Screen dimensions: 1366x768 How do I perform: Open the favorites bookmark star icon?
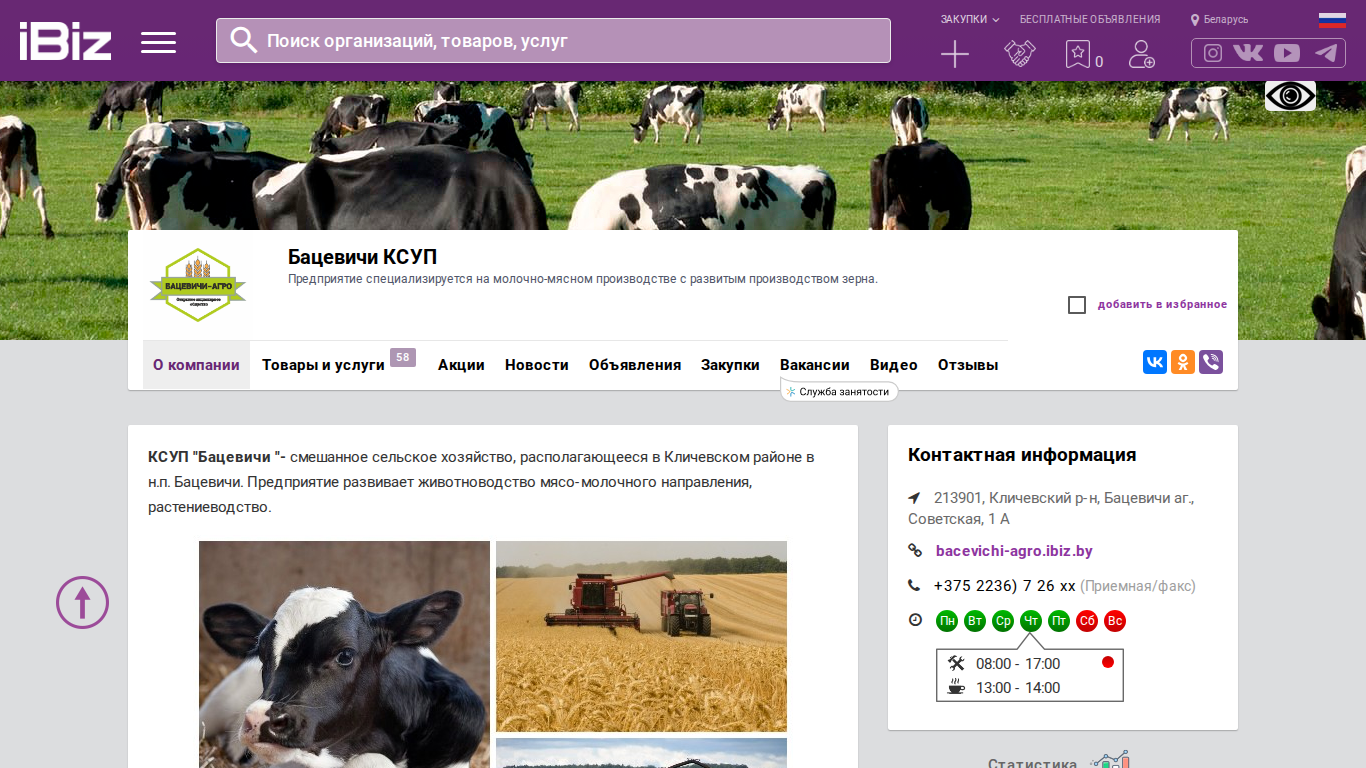[x=1077, y=54]
